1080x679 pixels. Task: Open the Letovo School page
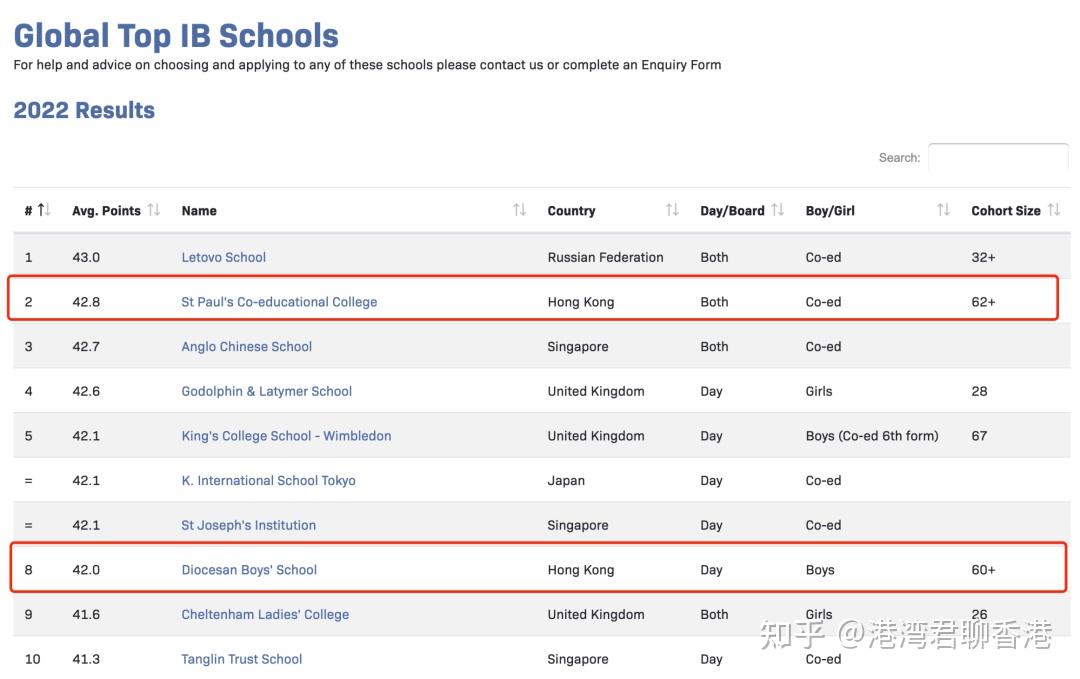tap(223, 257)
